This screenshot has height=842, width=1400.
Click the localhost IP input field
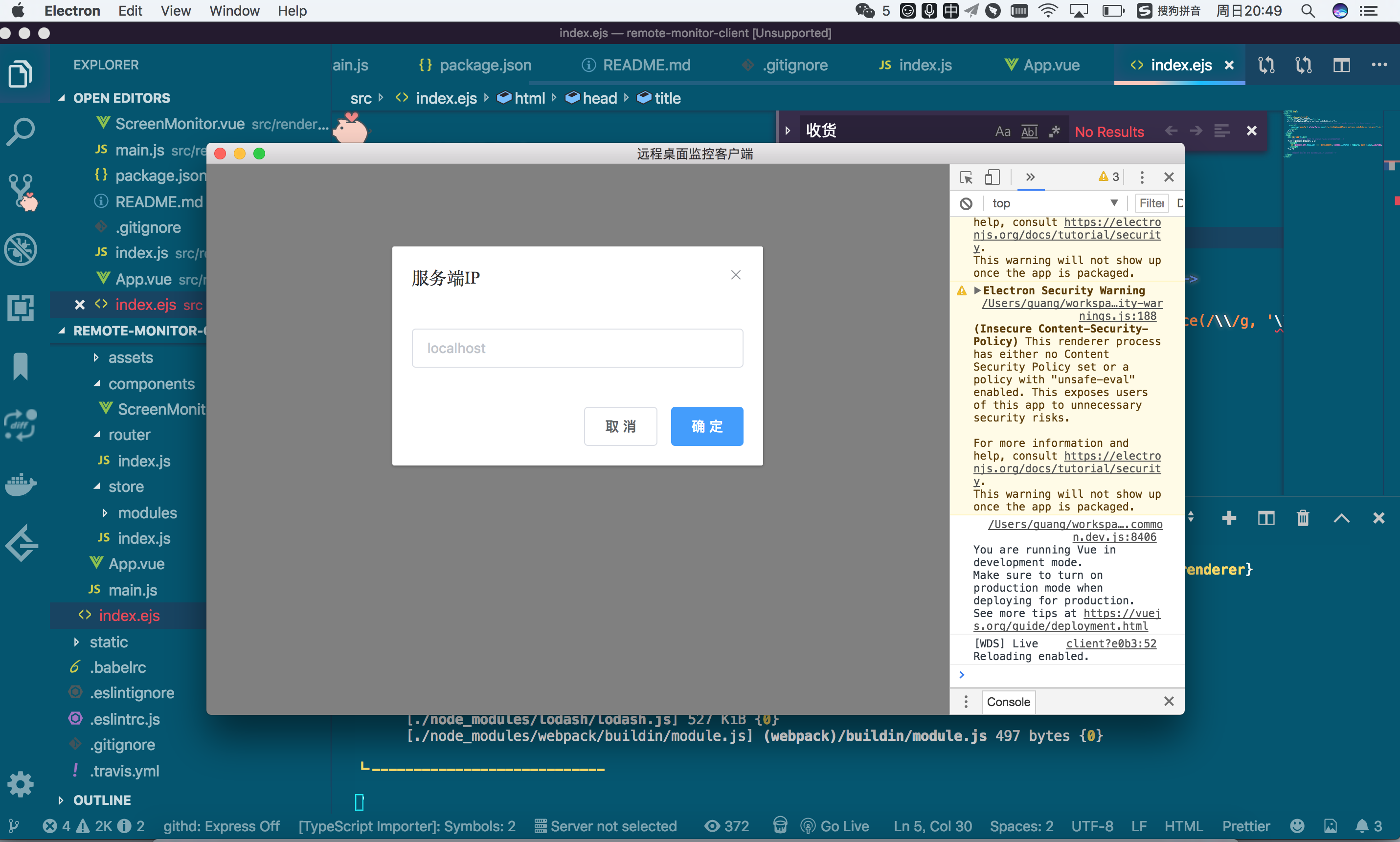click(577, 348)
